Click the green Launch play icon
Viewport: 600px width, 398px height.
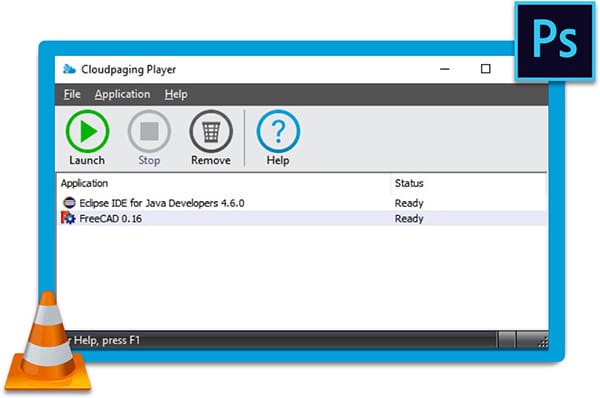tap(88, 131)
